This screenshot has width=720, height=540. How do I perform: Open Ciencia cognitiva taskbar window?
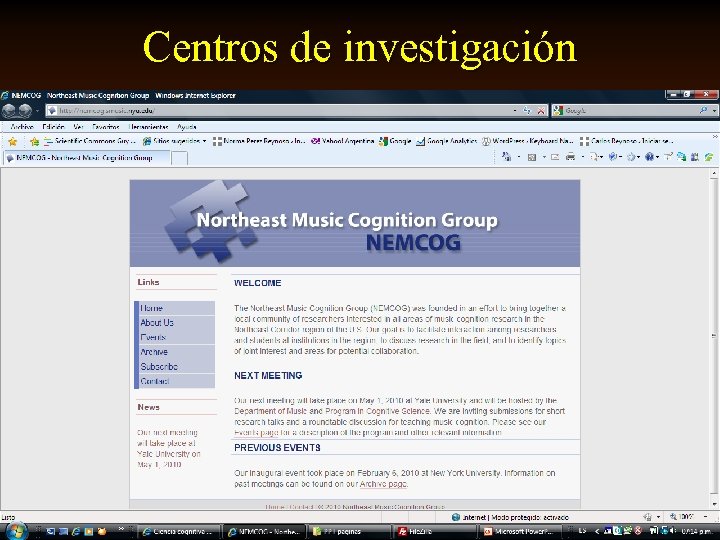[180, 531]
